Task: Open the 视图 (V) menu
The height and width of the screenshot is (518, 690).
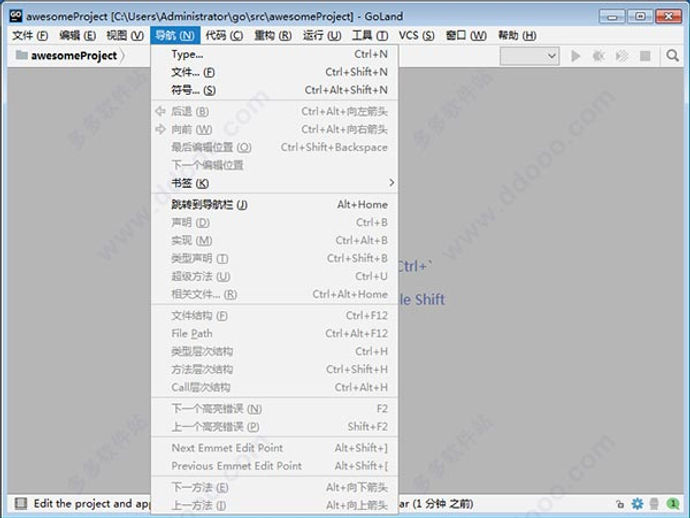Action: pos(125,35)
